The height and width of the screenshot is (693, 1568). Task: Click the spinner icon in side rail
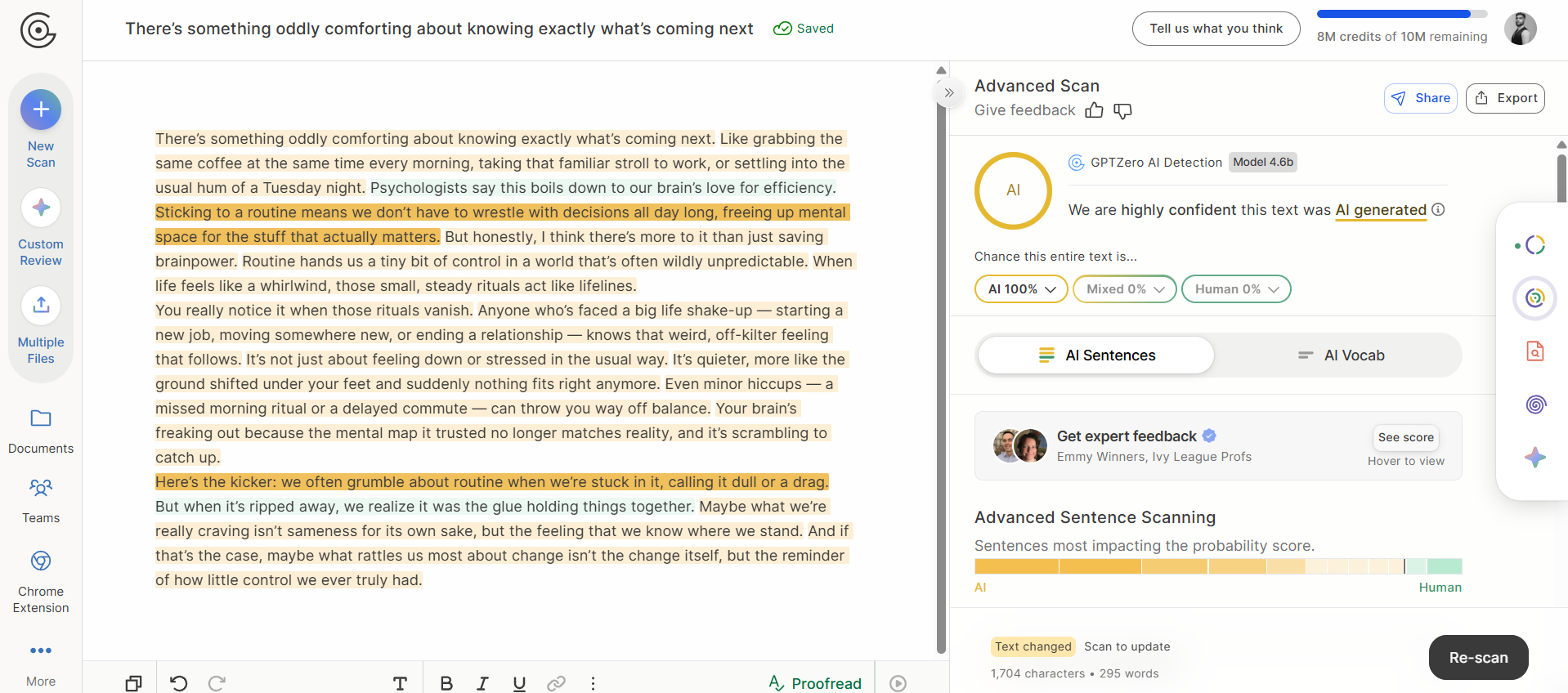click(1534, 244)
